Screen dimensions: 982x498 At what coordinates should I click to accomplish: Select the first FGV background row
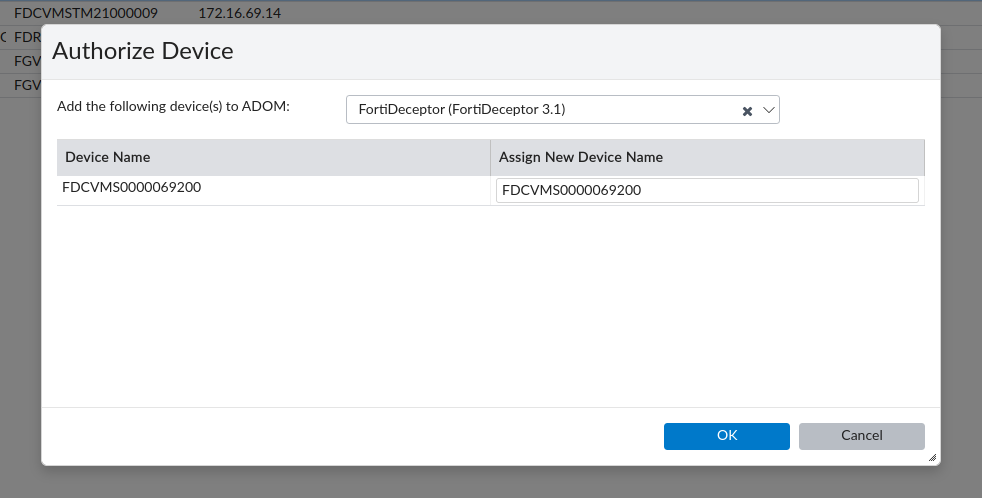tap(27, 61)
